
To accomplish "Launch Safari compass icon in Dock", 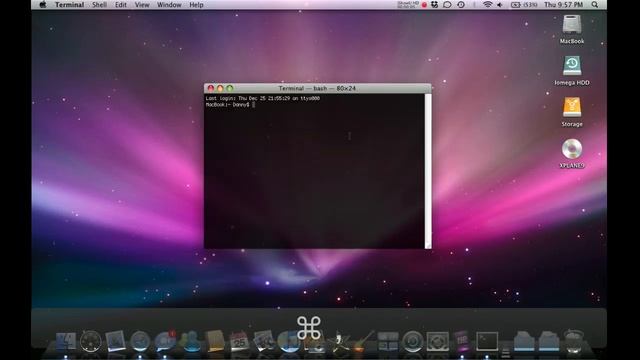I will coord(140,341).
